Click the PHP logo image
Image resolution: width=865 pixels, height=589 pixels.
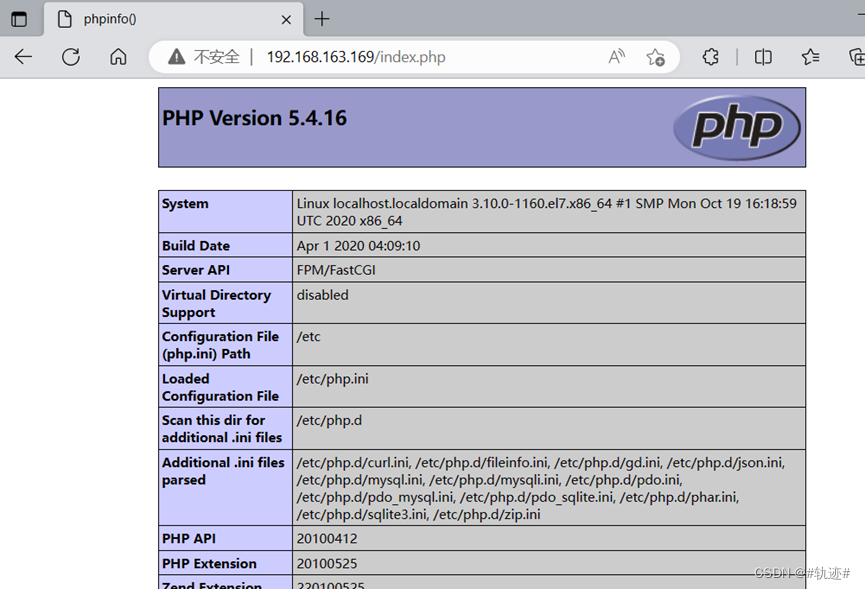736,127
